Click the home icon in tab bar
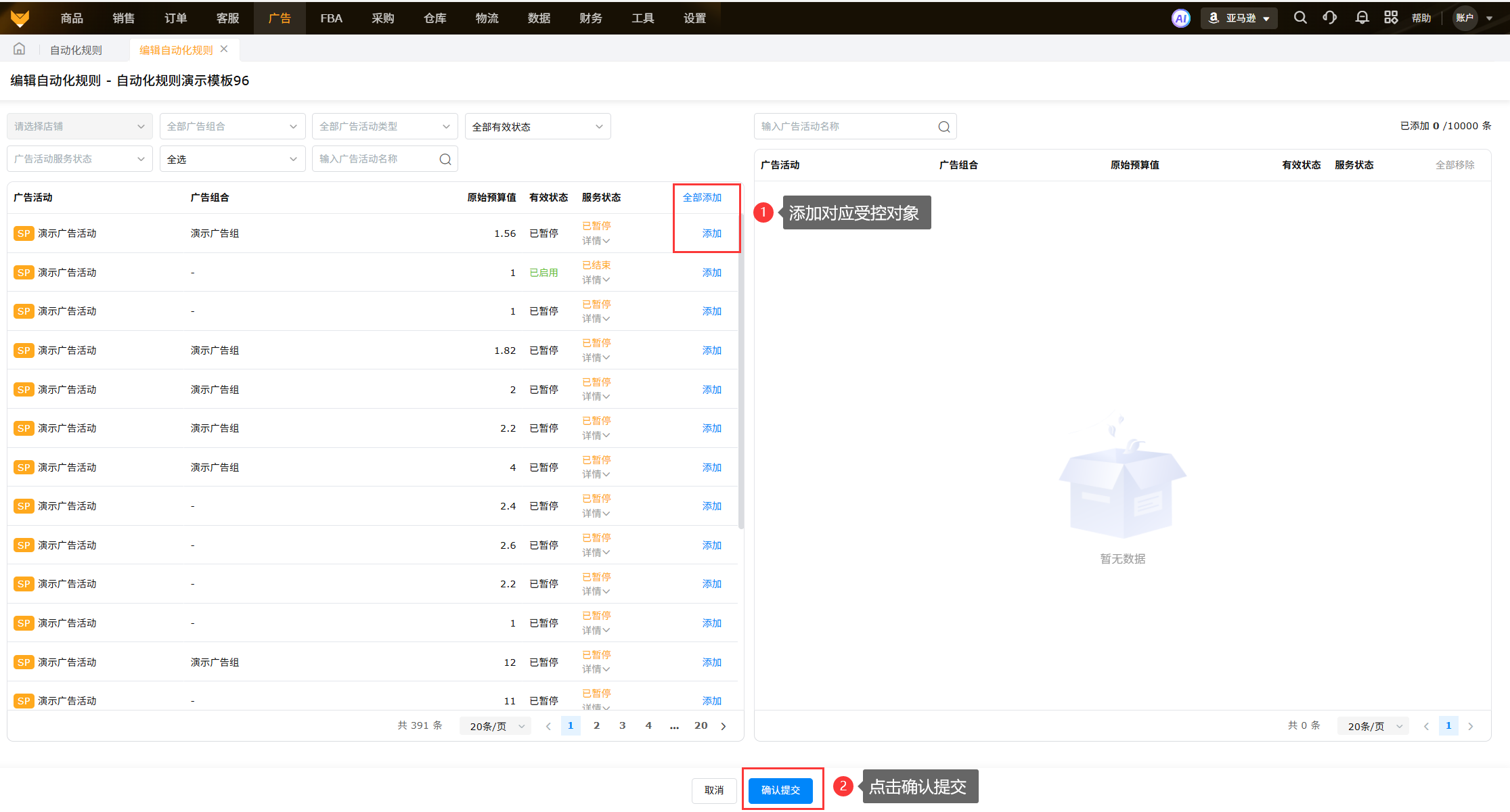1510x812 pixels. [x=20, y=49]
